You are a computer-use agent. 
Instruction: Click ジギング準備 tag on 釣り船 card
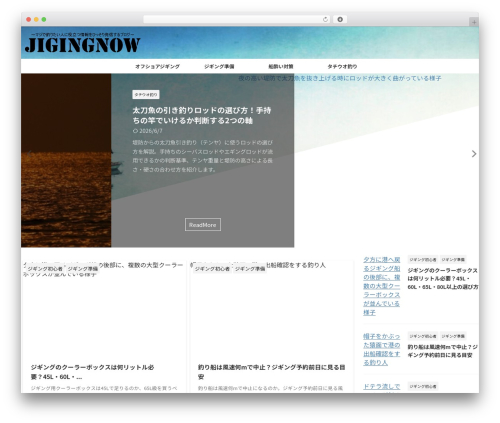coord(250,269)
